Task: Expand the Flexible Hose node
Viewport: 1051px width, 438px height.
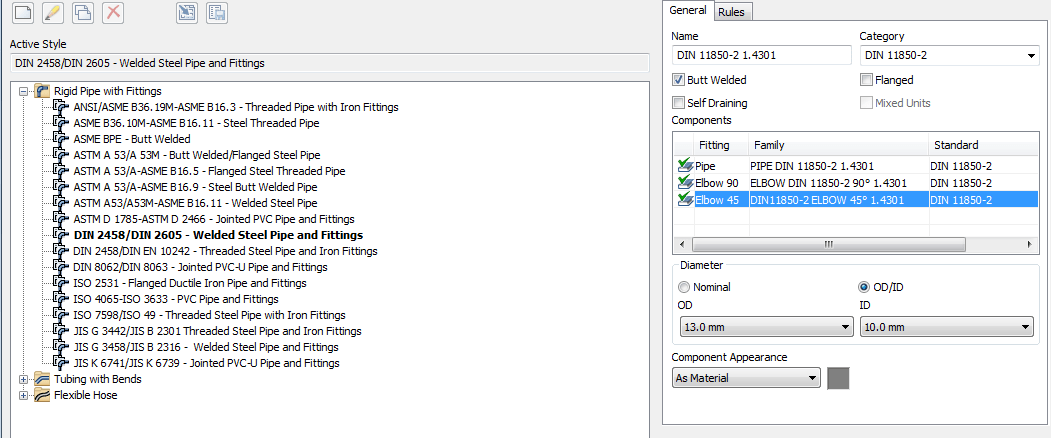Action: (x=25, y=396)
